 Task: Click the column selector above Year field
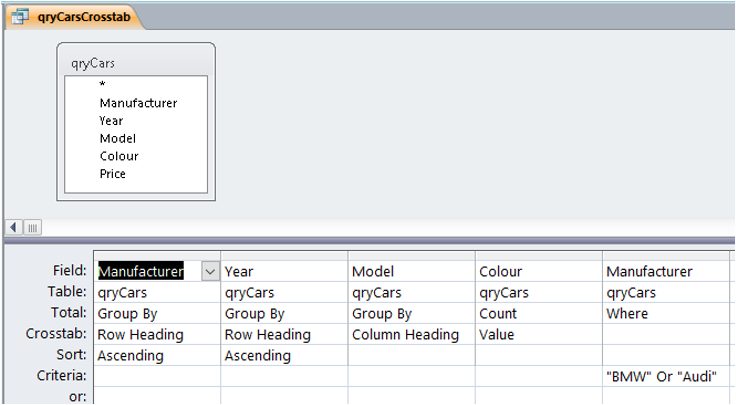pos(284,256)
